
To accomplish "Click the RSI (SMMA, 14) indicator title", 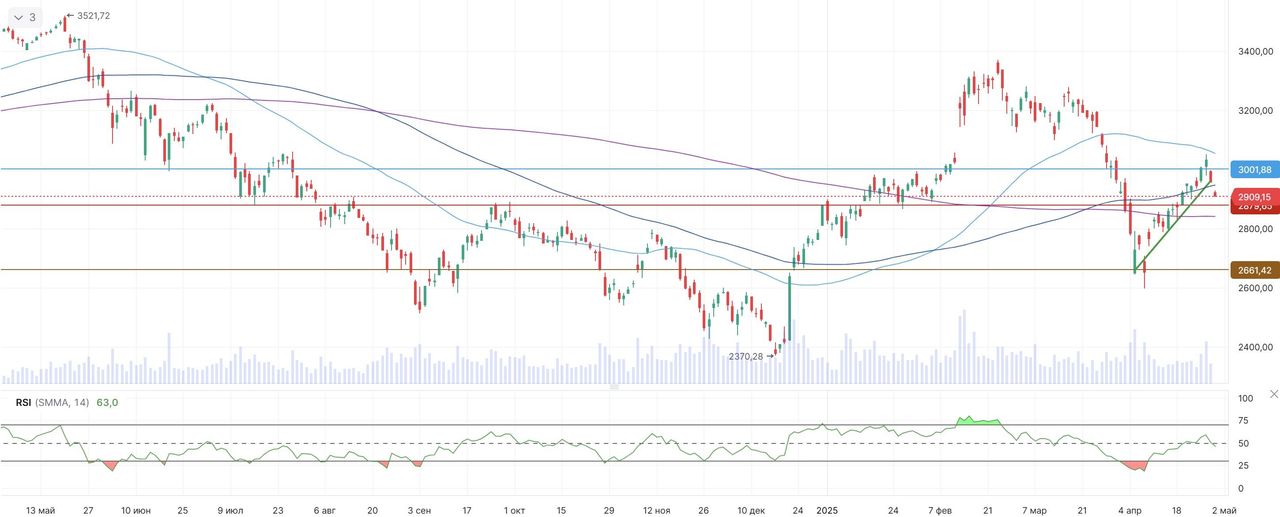I will pyautogui.click(x=52, y=402).
